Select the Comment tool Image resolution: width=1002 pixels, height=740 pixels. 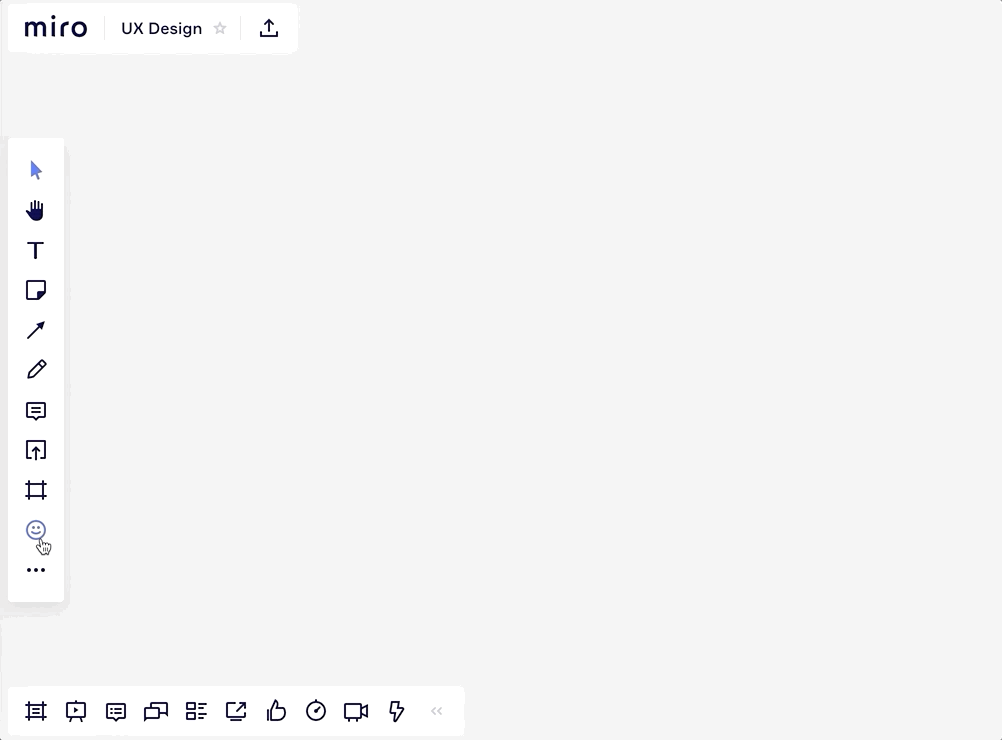[36, 411]
